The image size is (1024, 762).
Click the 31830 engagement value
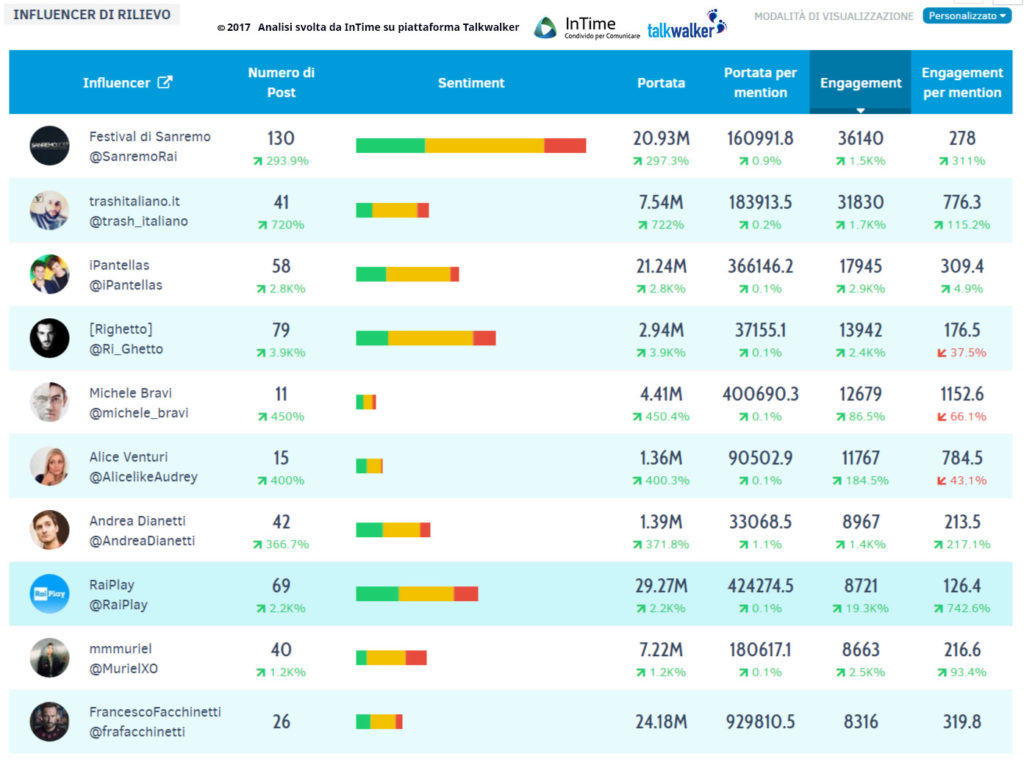(861, 202)
